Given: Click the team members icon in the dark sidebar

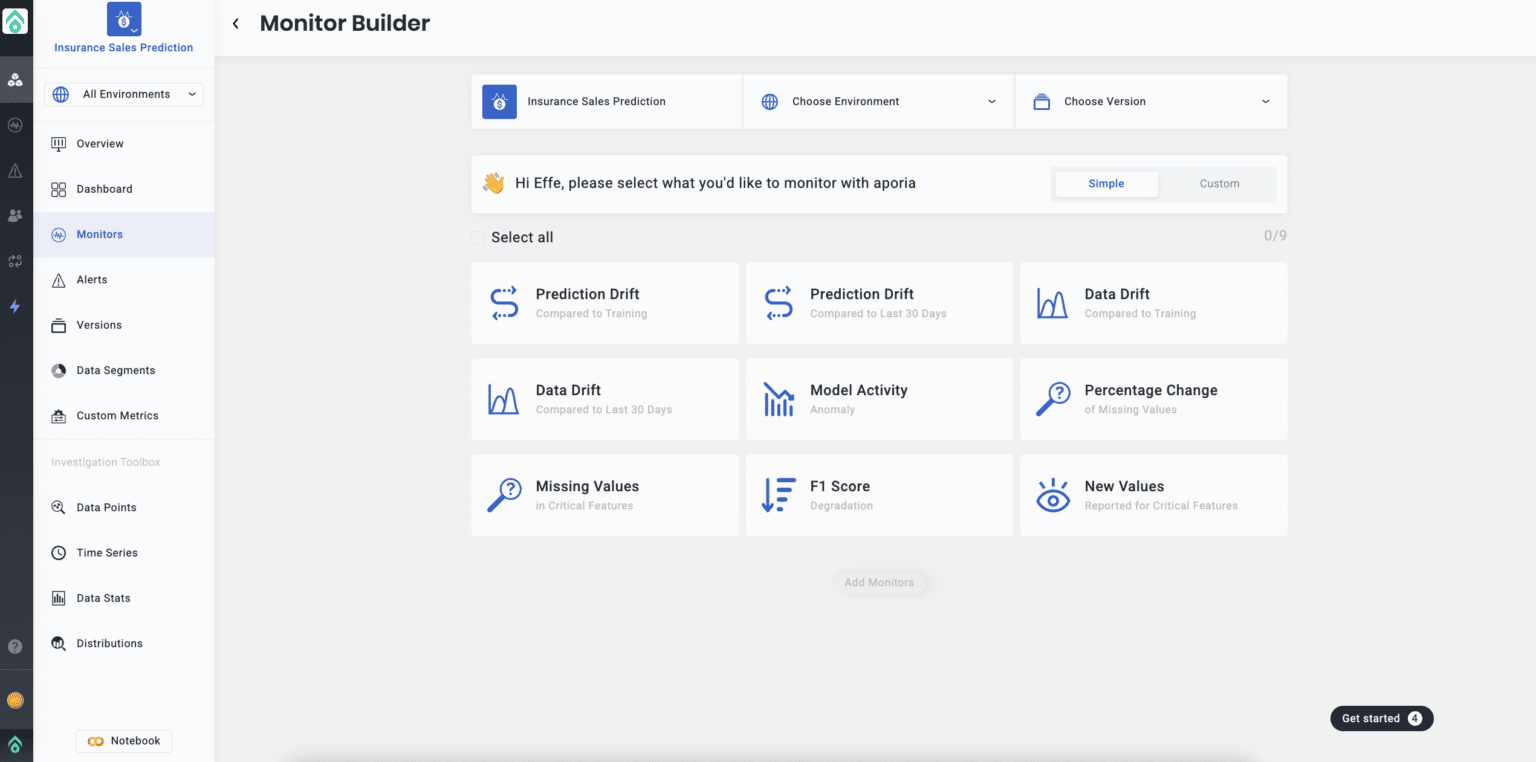Looking at the screenshot, I should (15, 215).
